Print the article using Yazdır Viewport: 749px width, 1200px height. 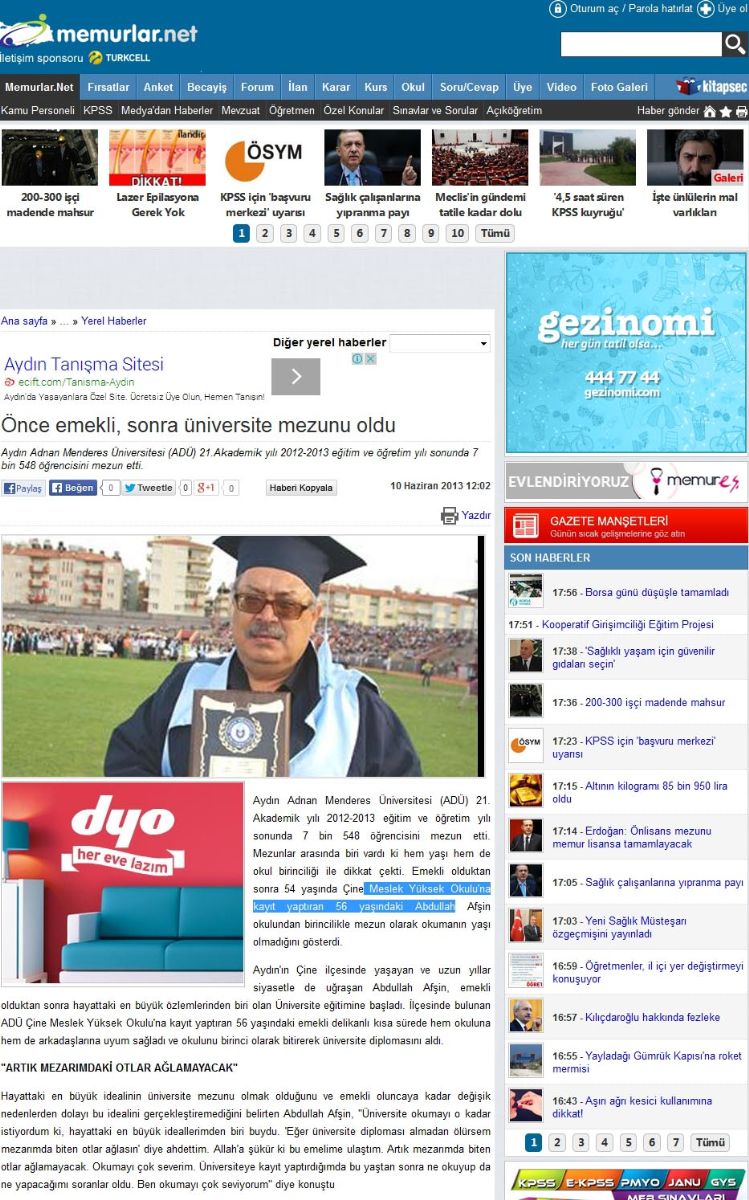(466, 515)
